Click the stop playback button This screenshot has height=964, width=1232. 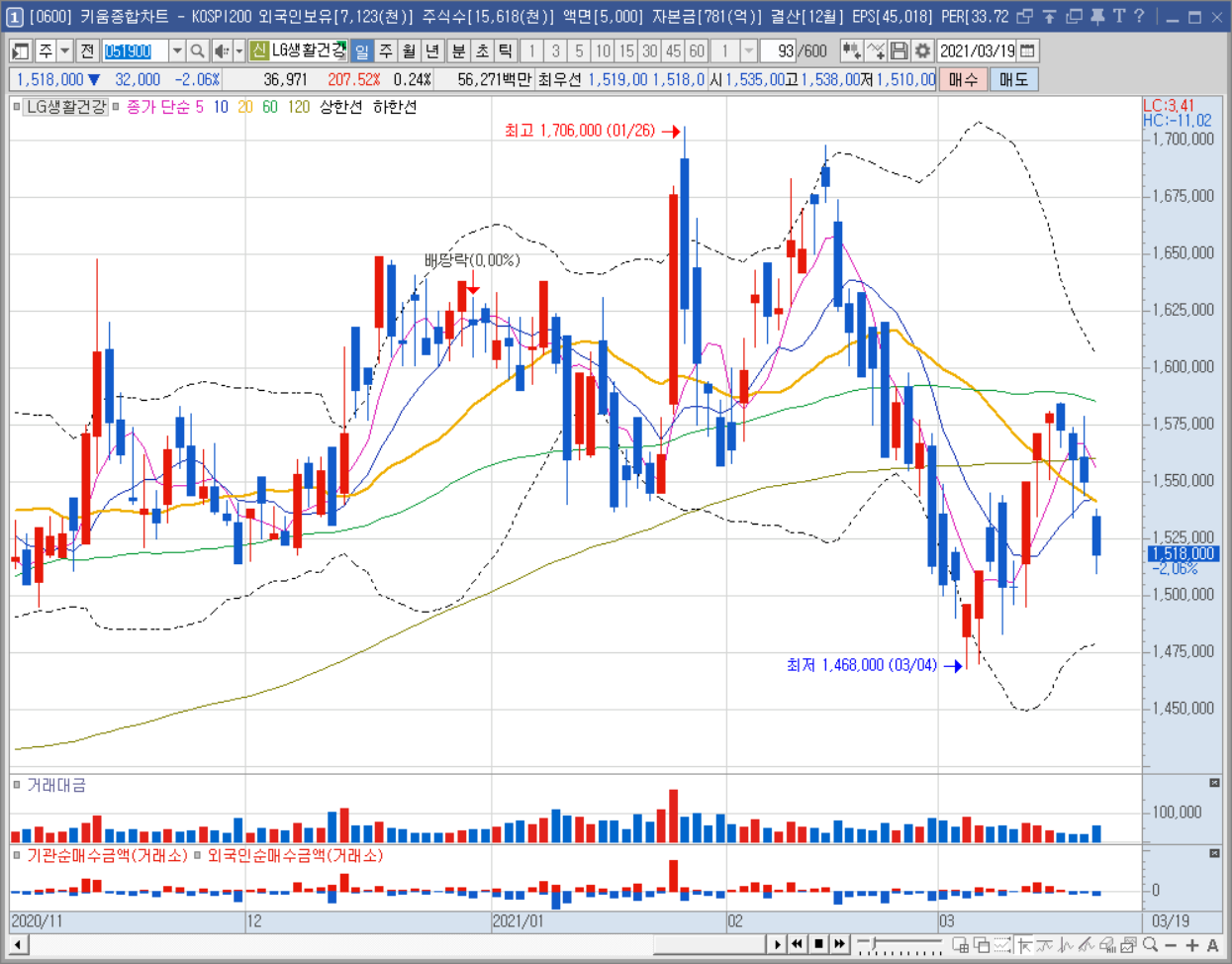[818, 944]
